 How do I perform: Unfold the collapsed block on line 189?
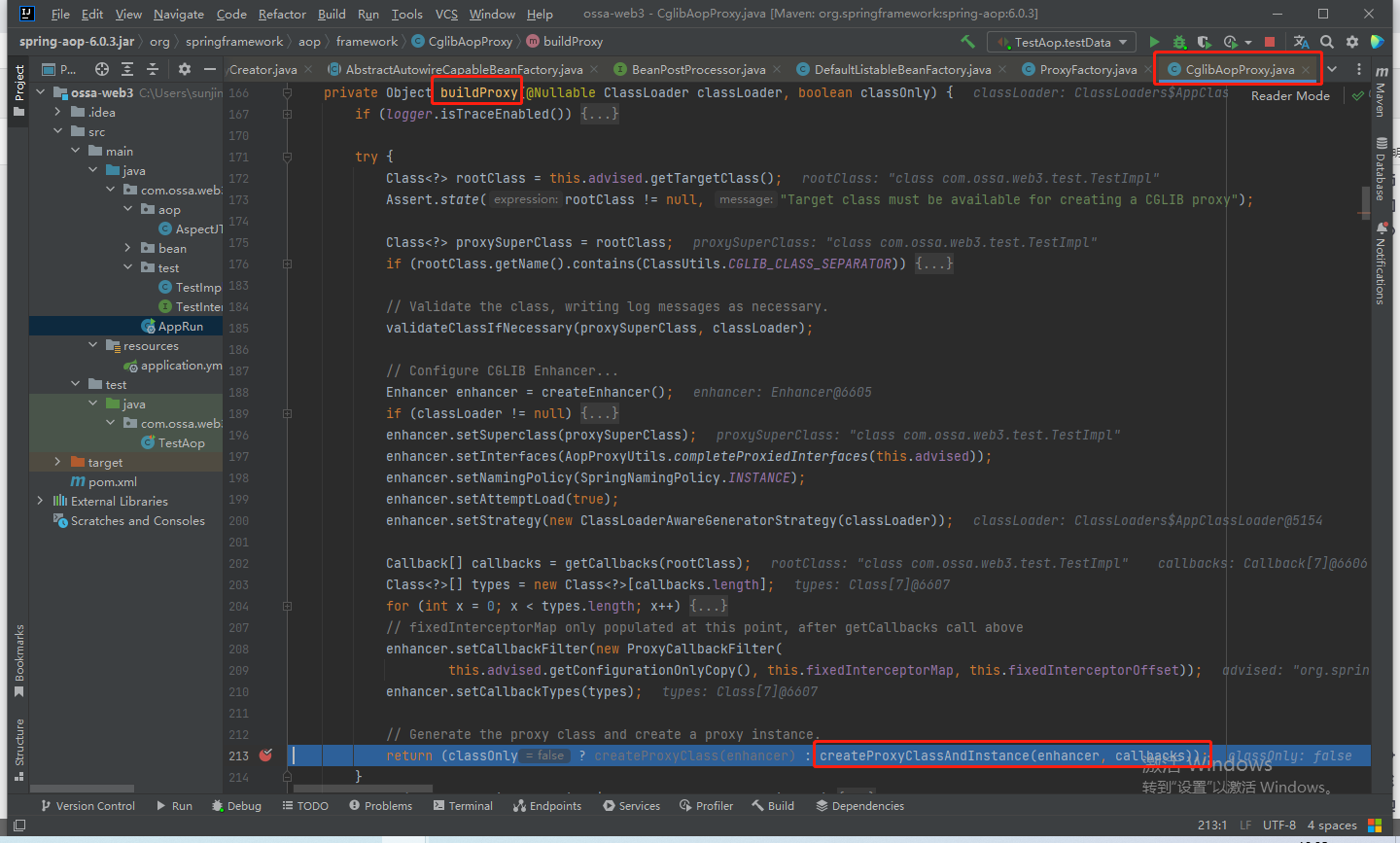tap(600, 413)
